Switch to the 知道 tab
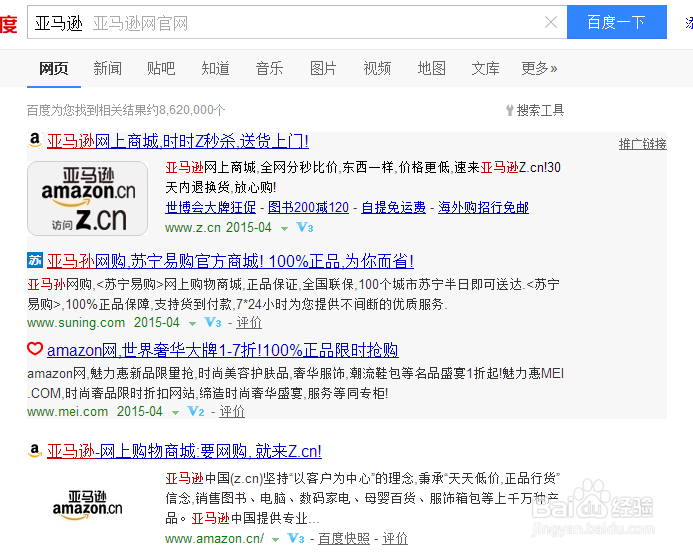The image size is (693, 553). 215,69
